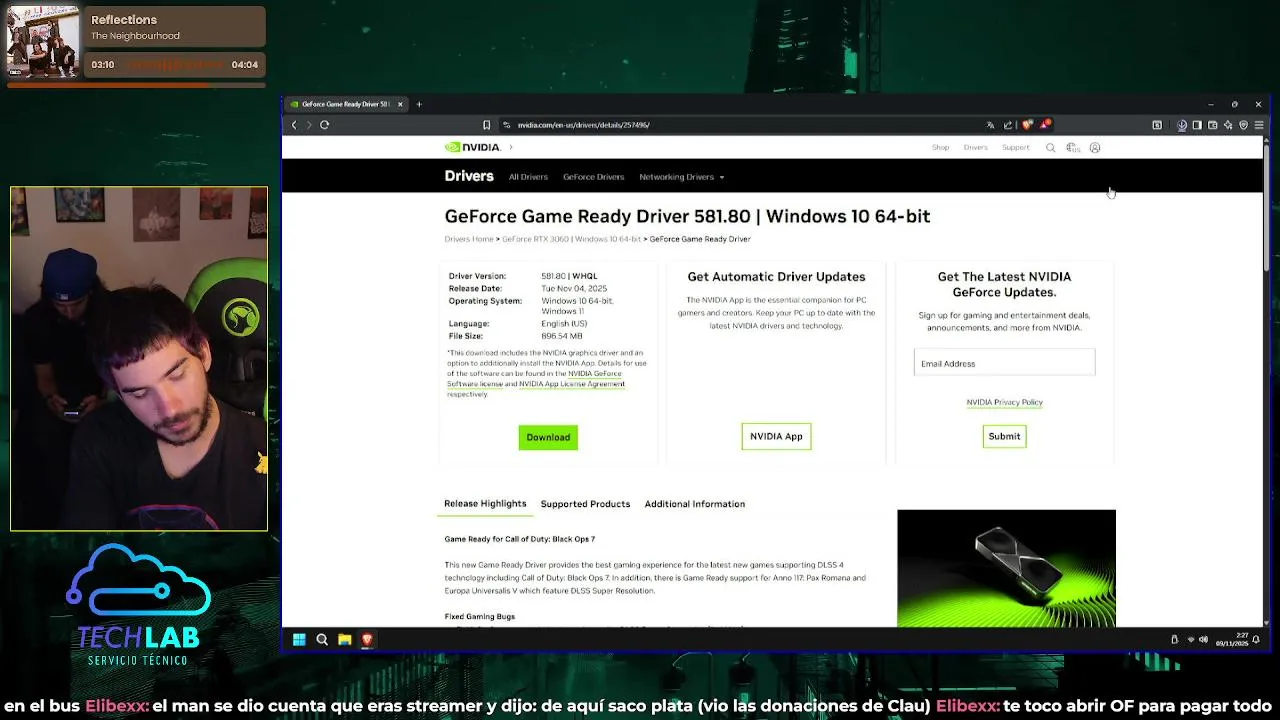Go forward with the browser forward arrow
Viewport: 1280px width, 720px height.
coord(309,125)
